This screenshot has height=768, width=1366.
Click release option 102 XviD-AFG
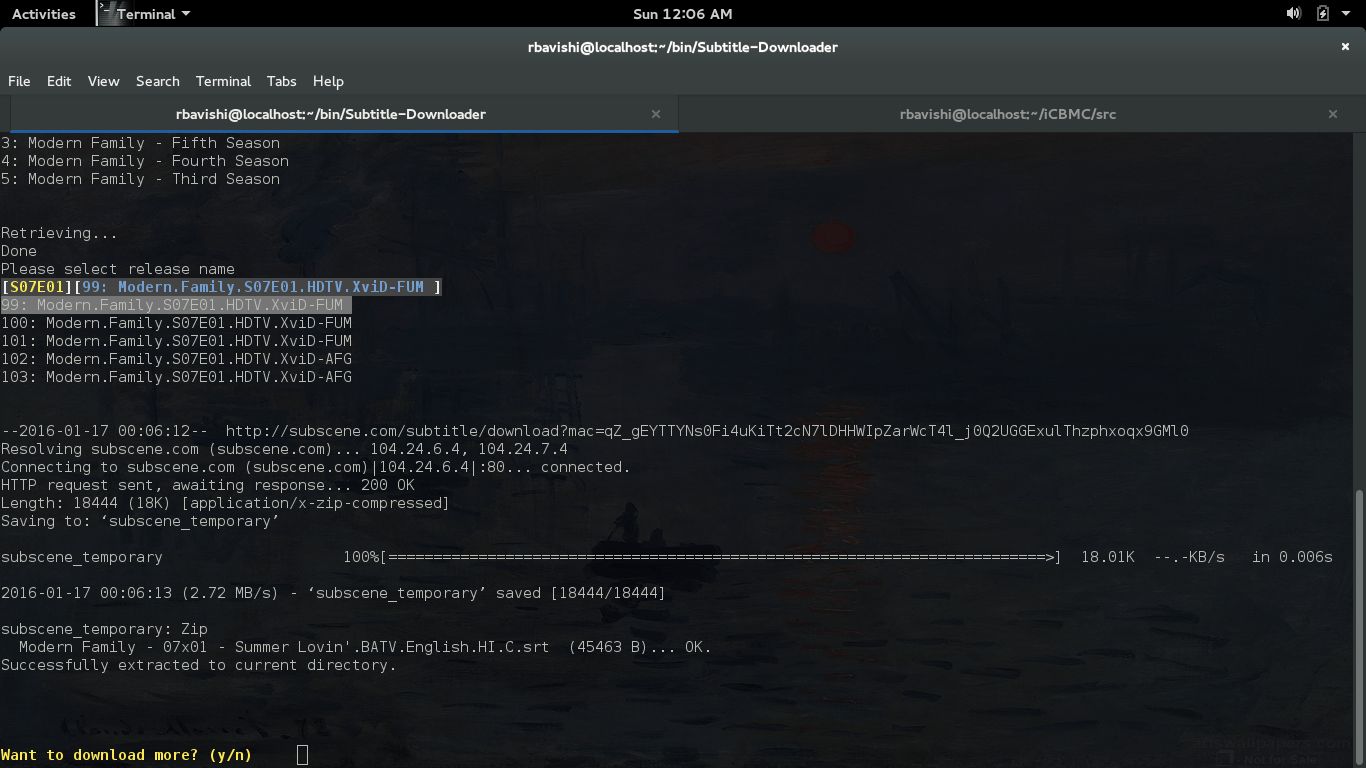[x=176, y=359]
